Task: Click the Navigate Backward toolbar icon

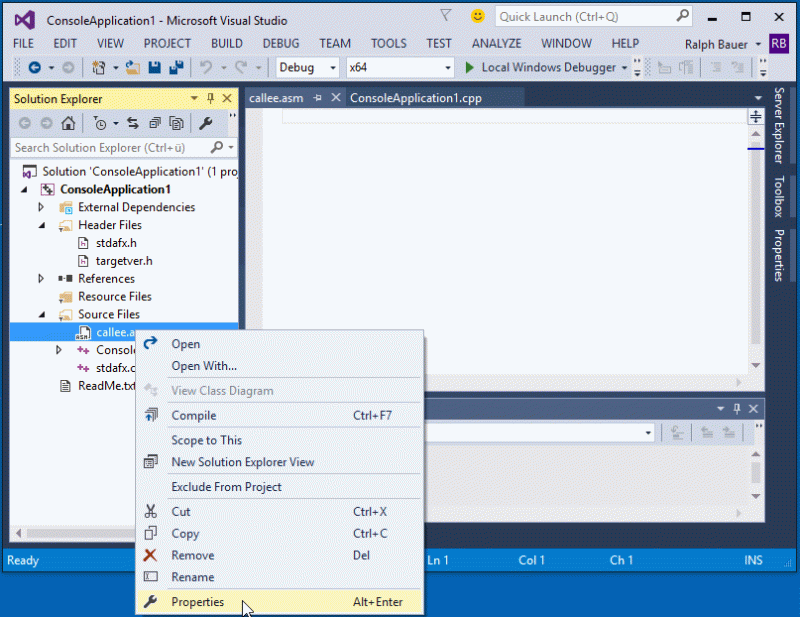Action: (33, 67)
